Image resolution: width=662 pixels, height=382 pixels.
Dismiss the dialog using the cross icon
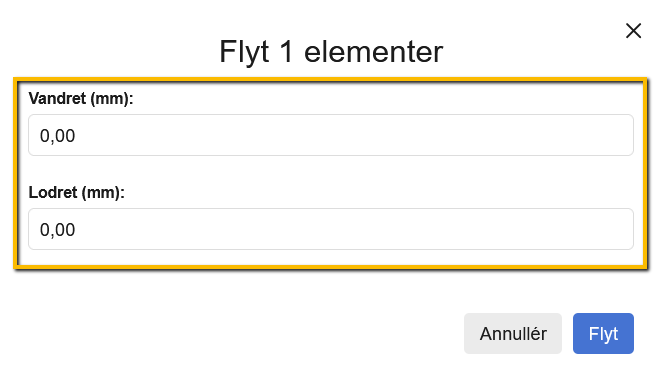pyautogui.click(x=633, y=31)
